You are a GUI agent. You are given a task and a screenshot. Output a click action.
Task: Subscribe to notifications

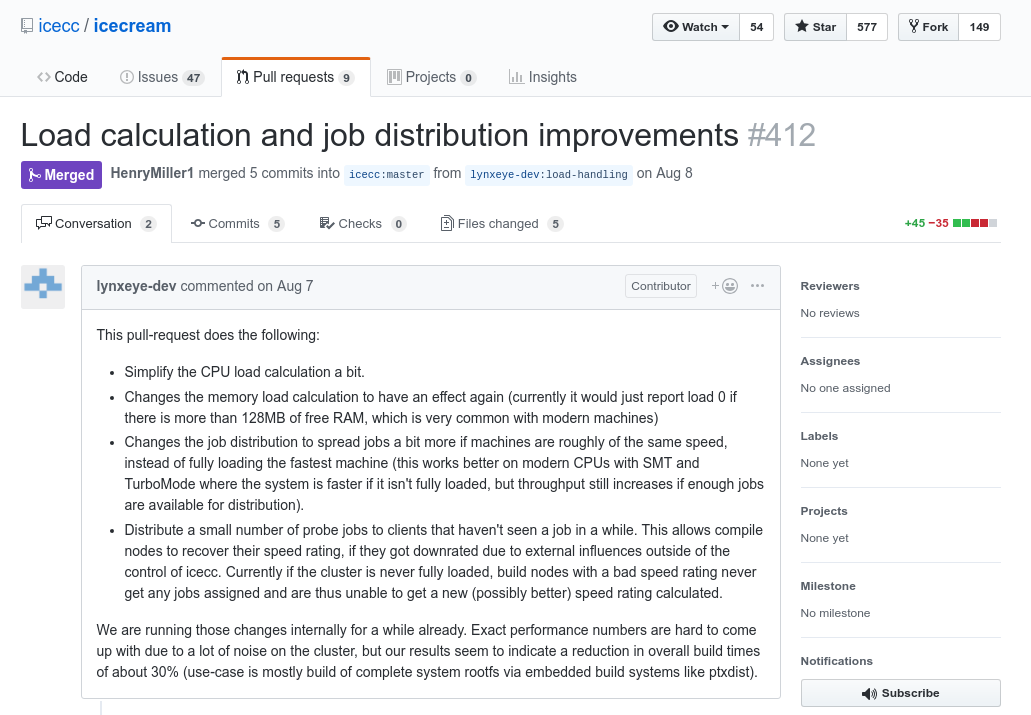901,693
